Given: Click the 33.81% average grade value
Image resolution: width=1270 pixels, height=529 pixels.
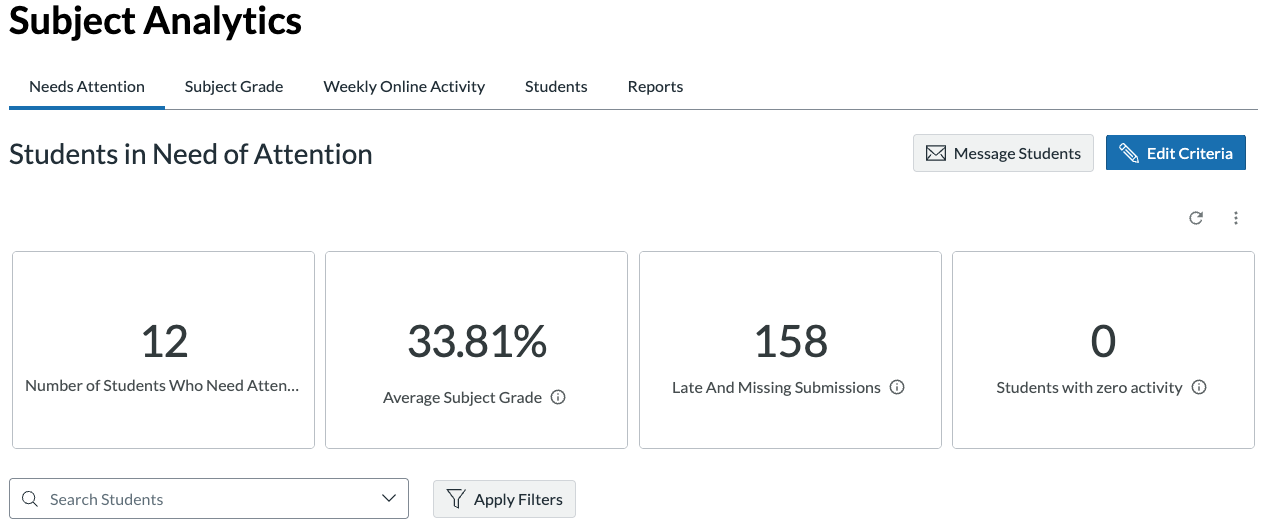Looking at the screenshot, I should pos(477,342).
